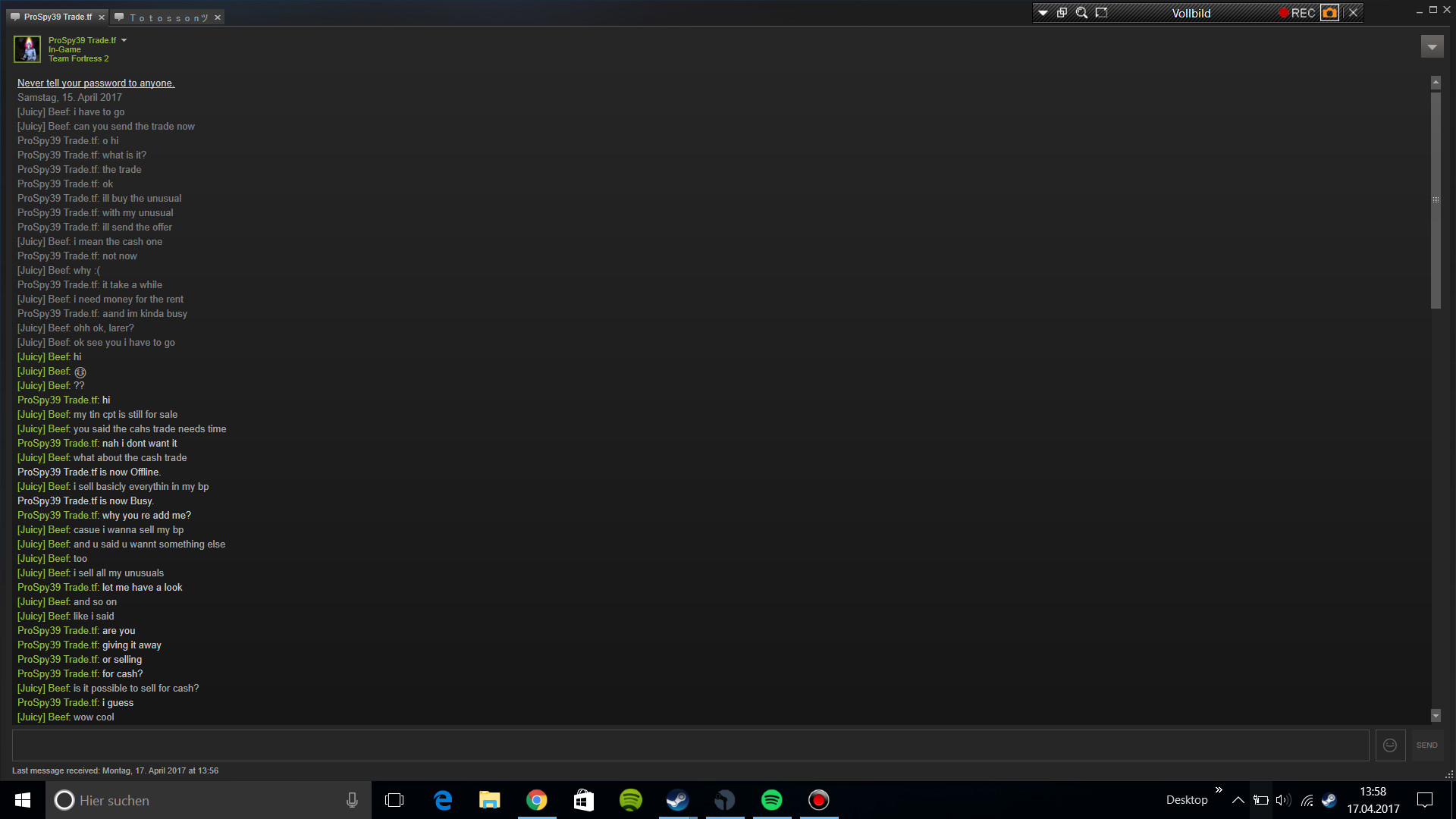
Task: Click ProSpy39's profile avatar
Action: 27,49
